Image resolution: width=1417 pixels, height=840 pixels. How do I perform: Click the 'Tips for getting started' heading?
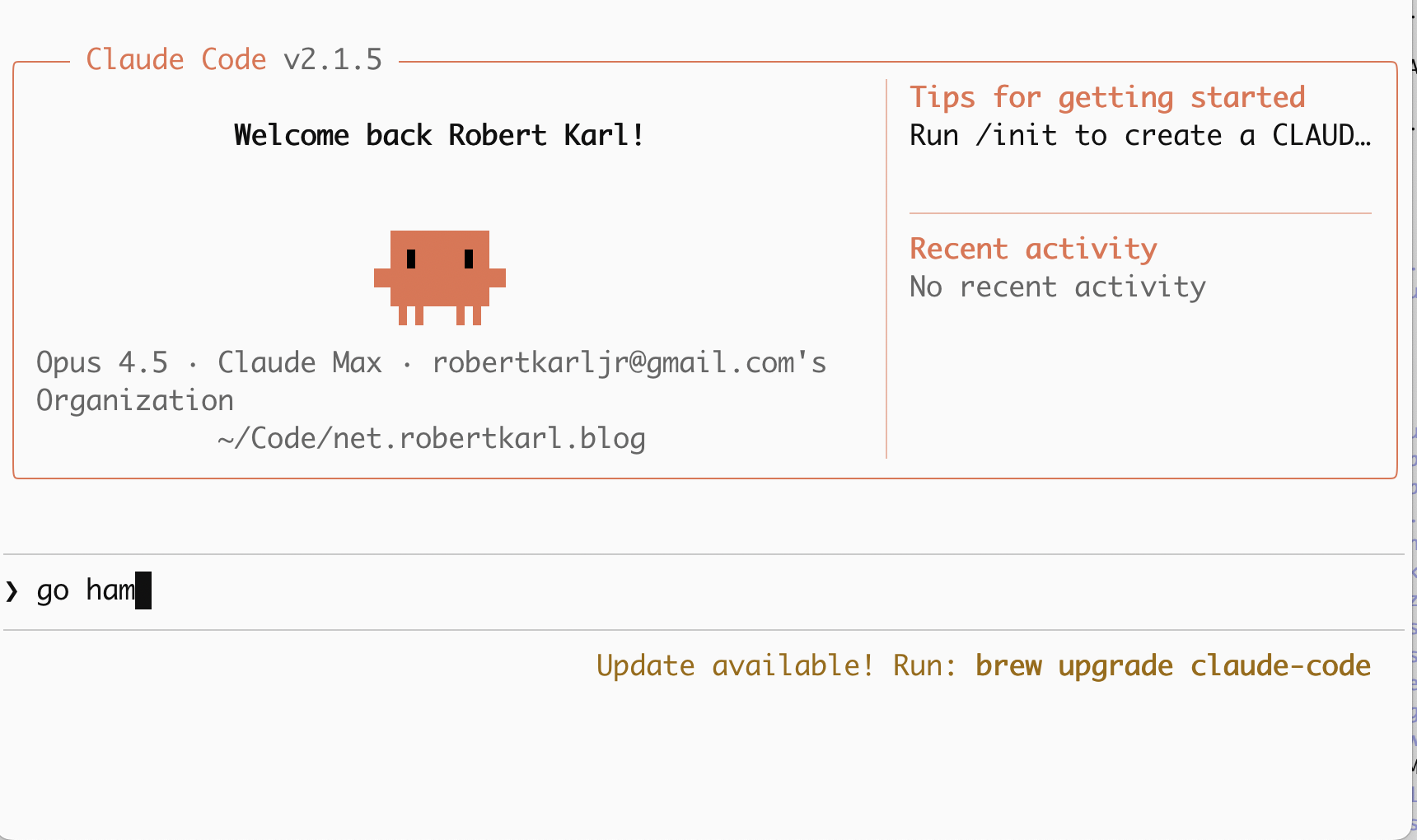(1107, 97)
